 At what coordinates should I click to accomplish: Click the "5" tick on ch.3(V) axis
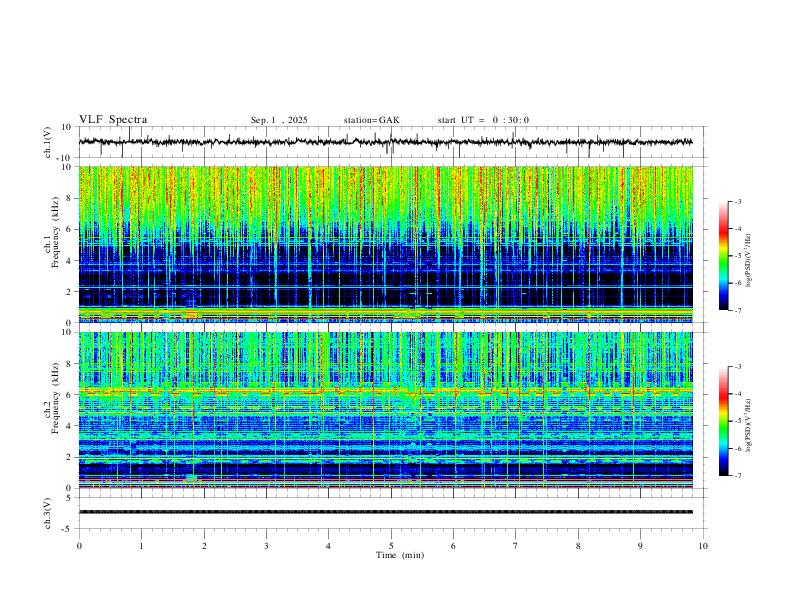(69, 498)
